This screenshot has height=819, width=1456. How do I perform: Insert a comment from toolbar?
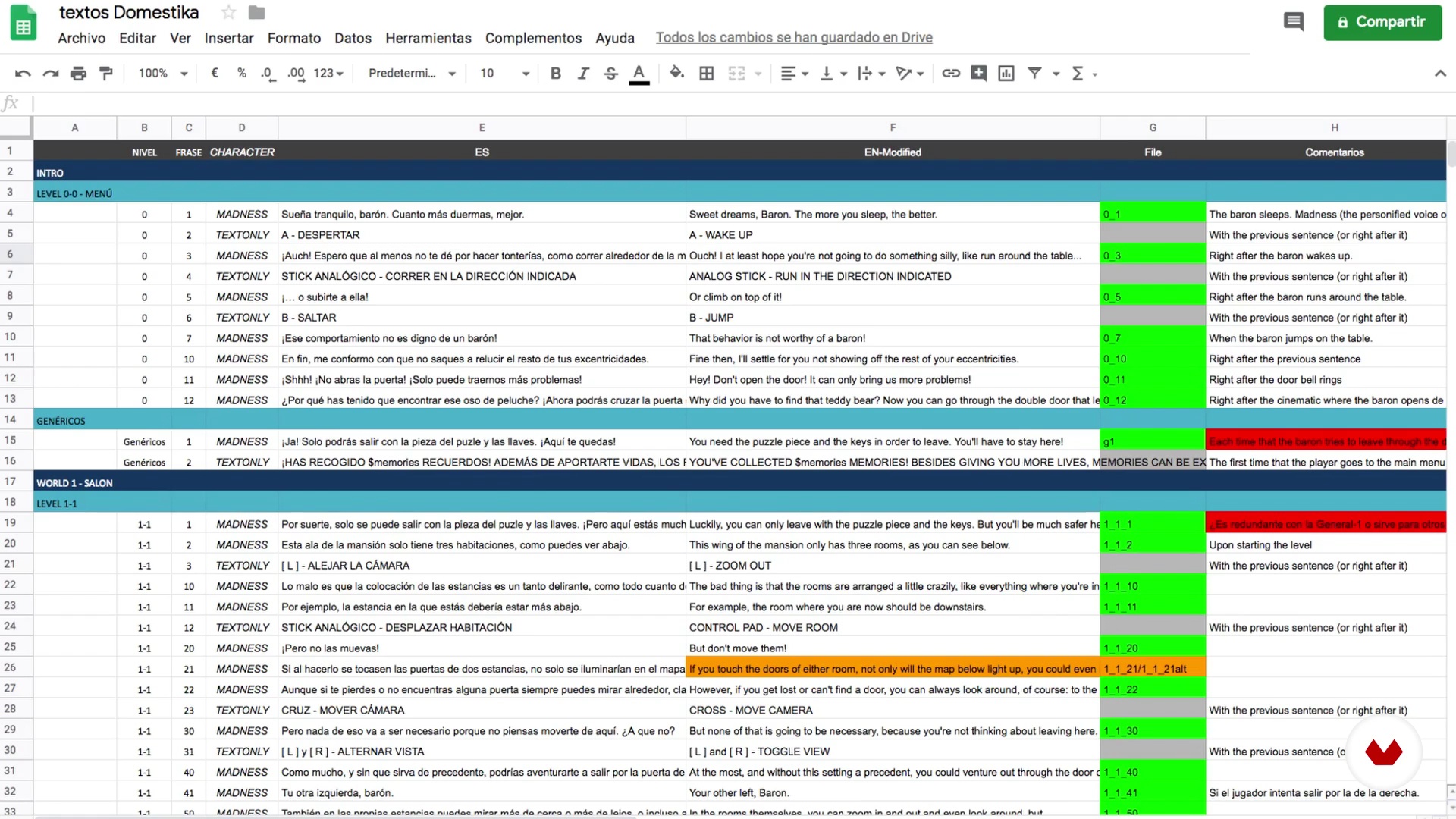click(x=979, y=74)
